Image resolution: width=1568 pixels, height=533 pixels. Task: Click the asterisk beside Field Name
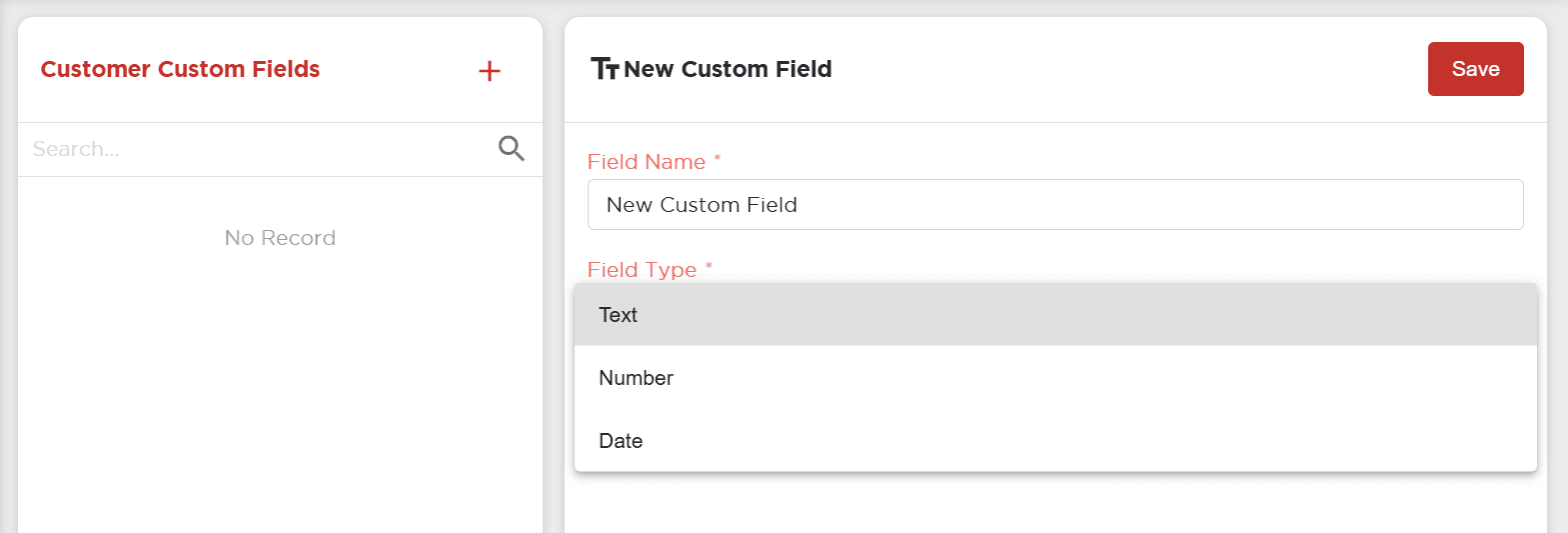tap(718, 159)
